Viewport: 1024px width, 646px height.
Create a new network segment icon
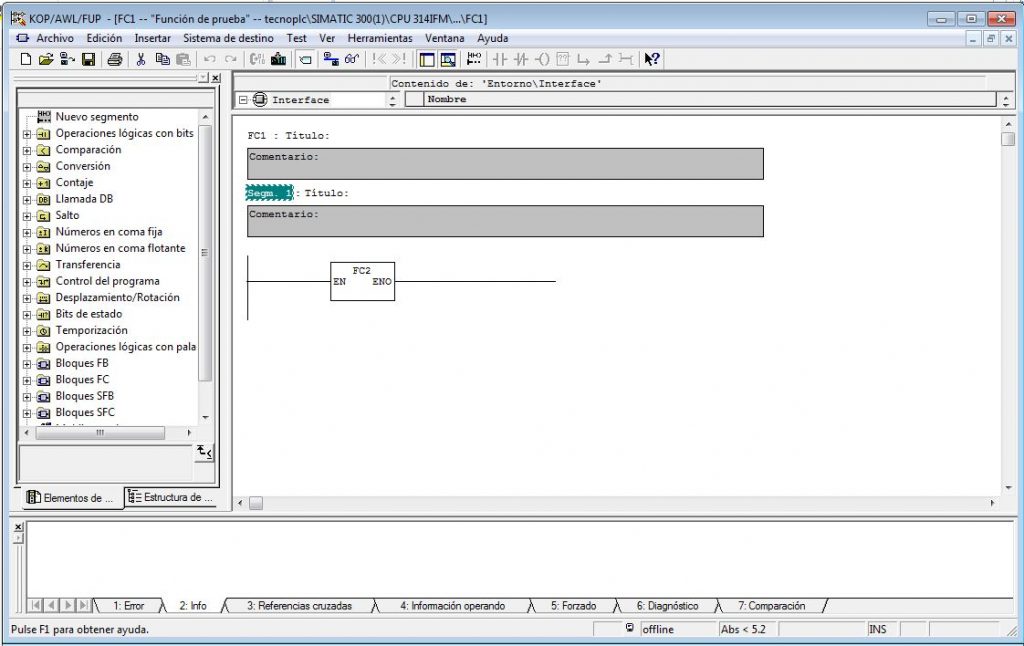[x=474, y=59]
